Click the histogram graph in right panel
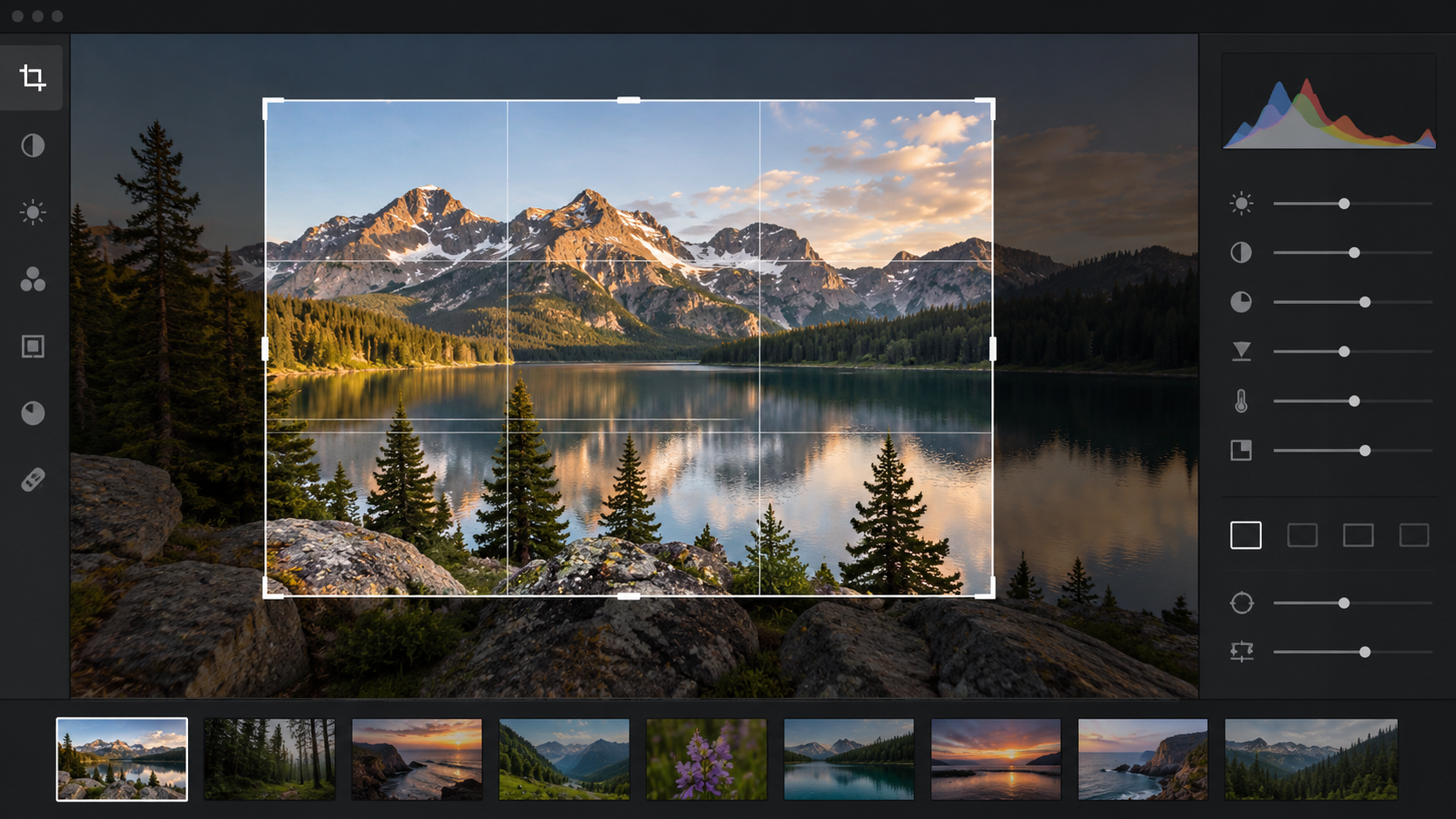This screenshot has height=819, width=1456. pos(1329,102)
